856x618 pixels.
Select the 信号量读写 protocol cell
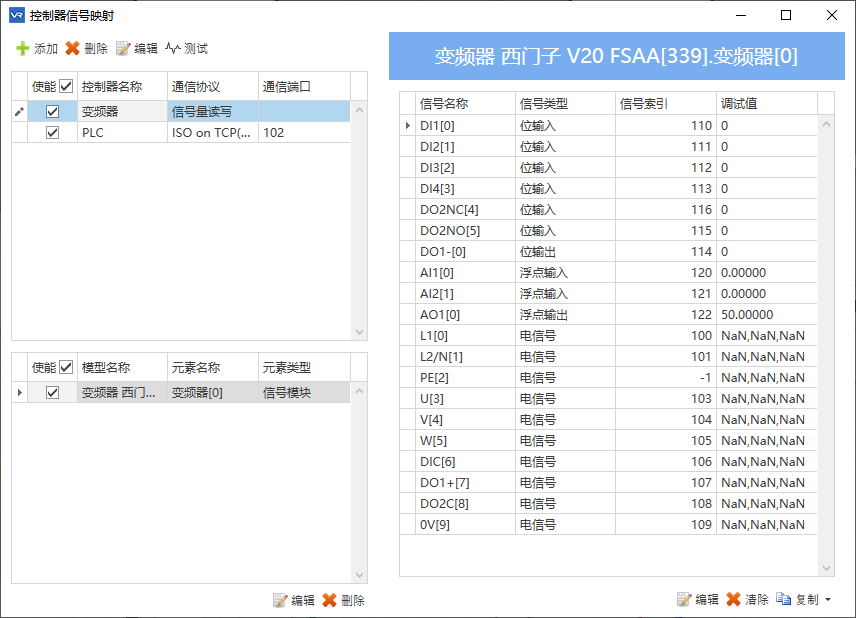pos(213,111)
